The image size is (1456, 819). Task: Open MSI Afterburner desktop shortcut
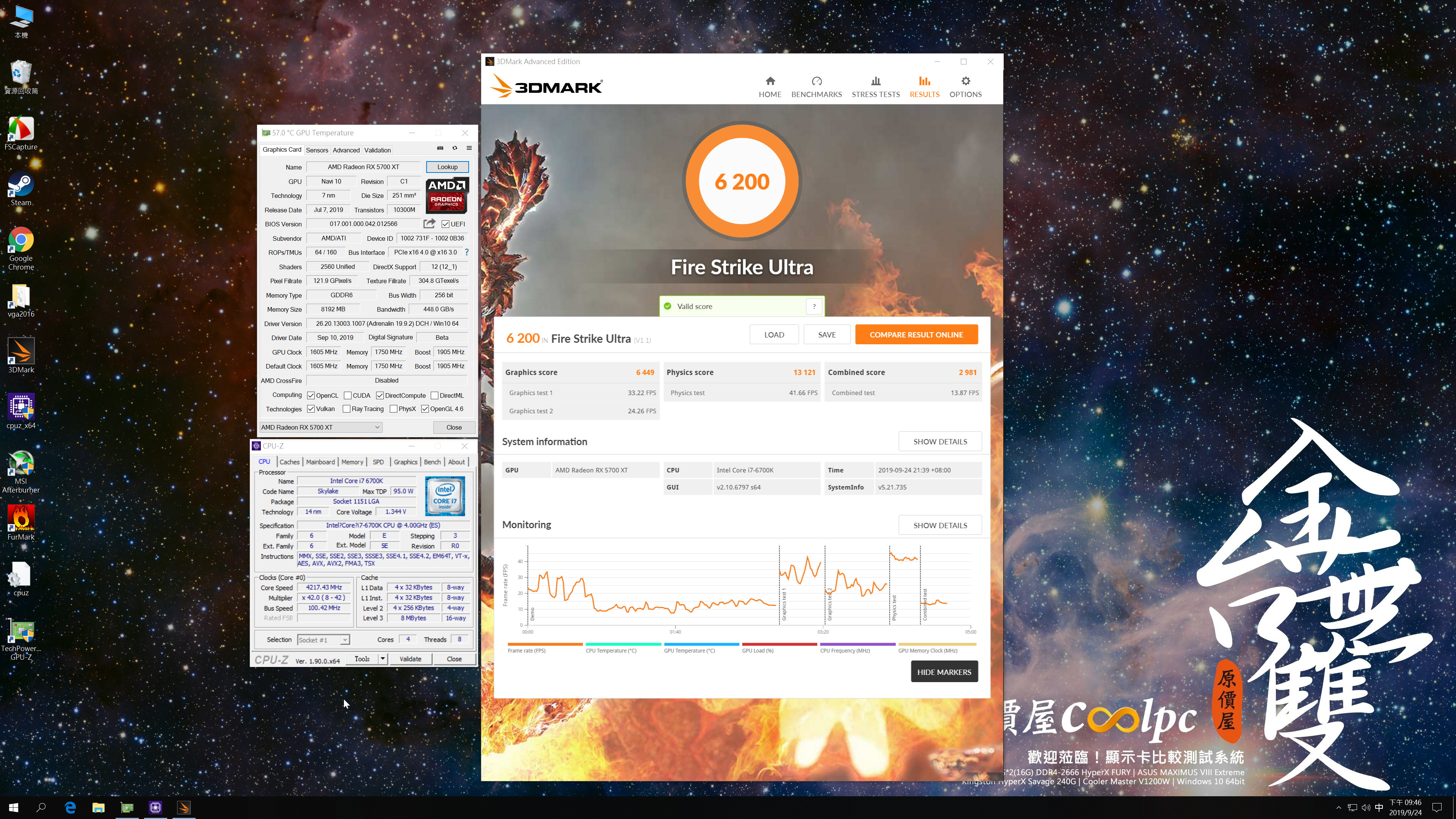click(x=21, y=472)
